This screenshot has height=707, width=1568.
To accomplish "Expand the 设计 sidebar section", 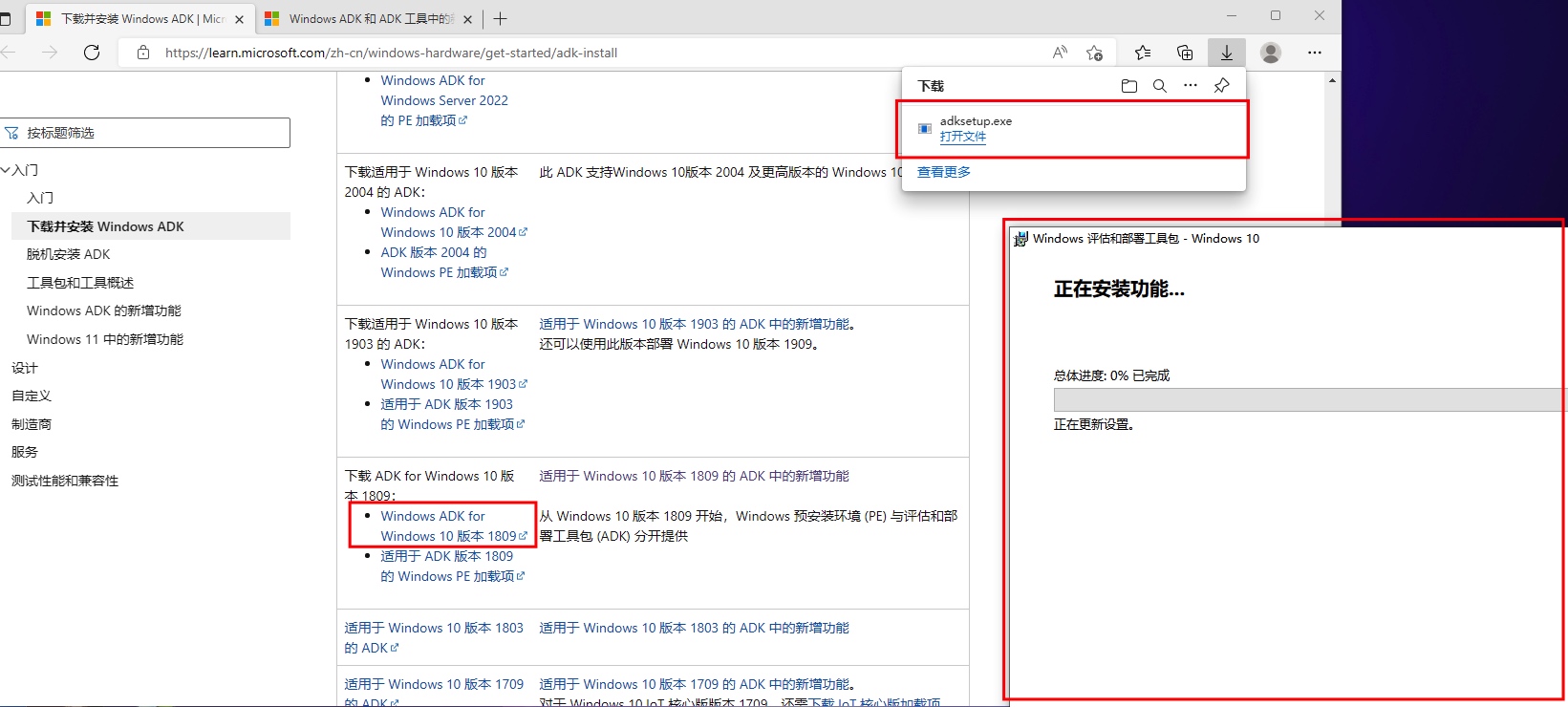I will tap(25, 368).
